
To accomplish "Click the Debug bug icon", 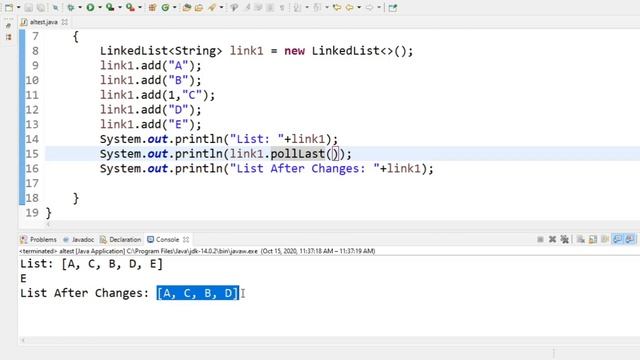I will 71,7.
